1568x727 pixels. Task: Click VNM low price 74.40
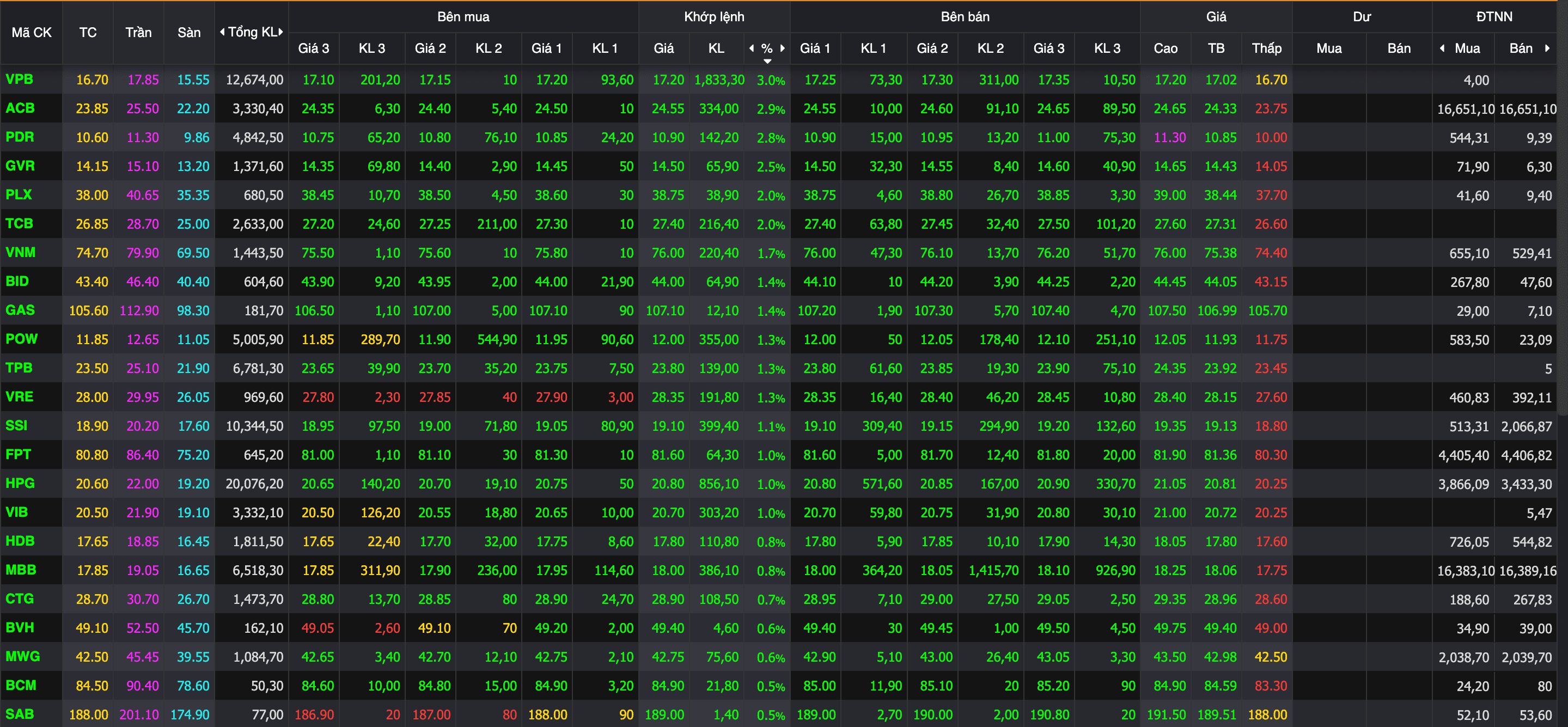pyautogui.click(x=1271, y=253)
